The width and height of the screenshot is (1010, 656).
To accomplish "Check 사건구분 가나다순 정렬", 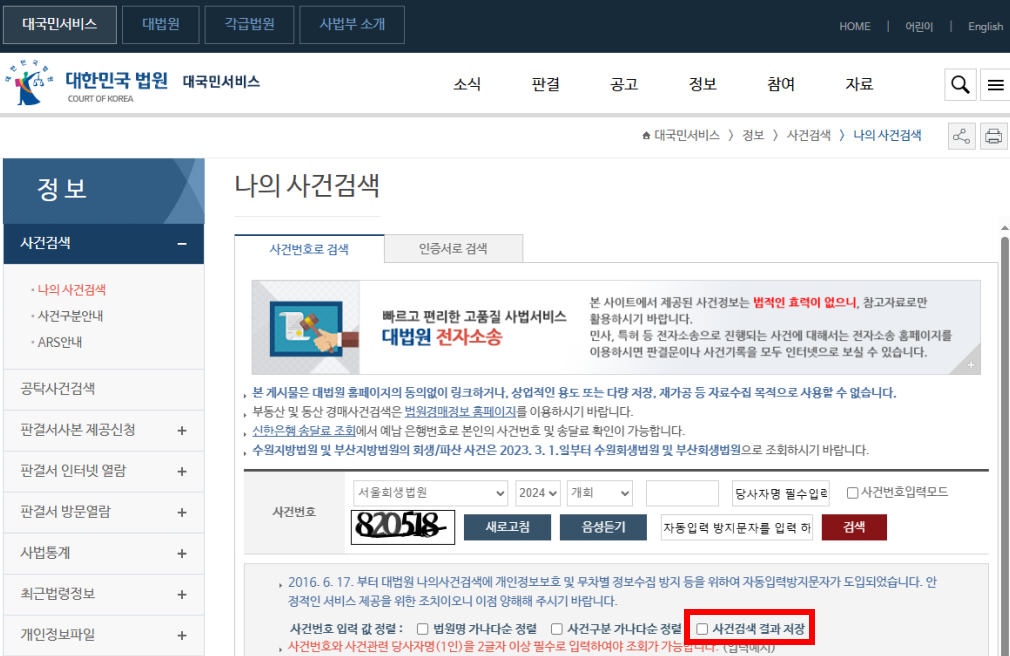I will coord(557,629).
